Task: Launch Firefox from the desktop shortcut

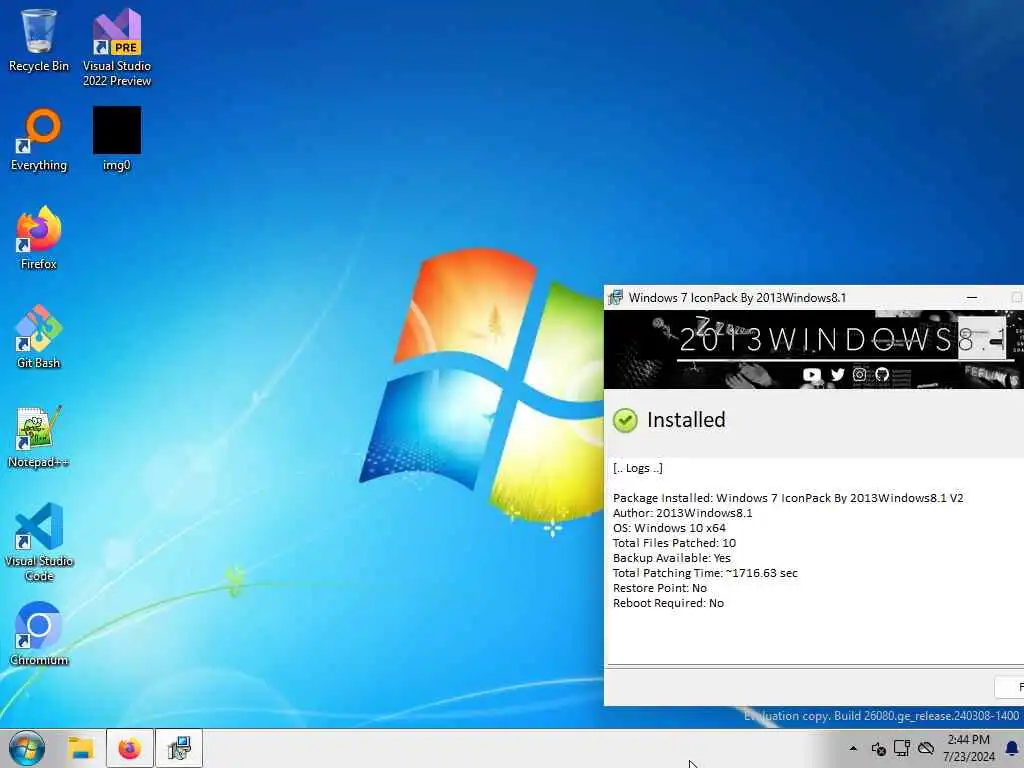Action: tap(39, 238)
